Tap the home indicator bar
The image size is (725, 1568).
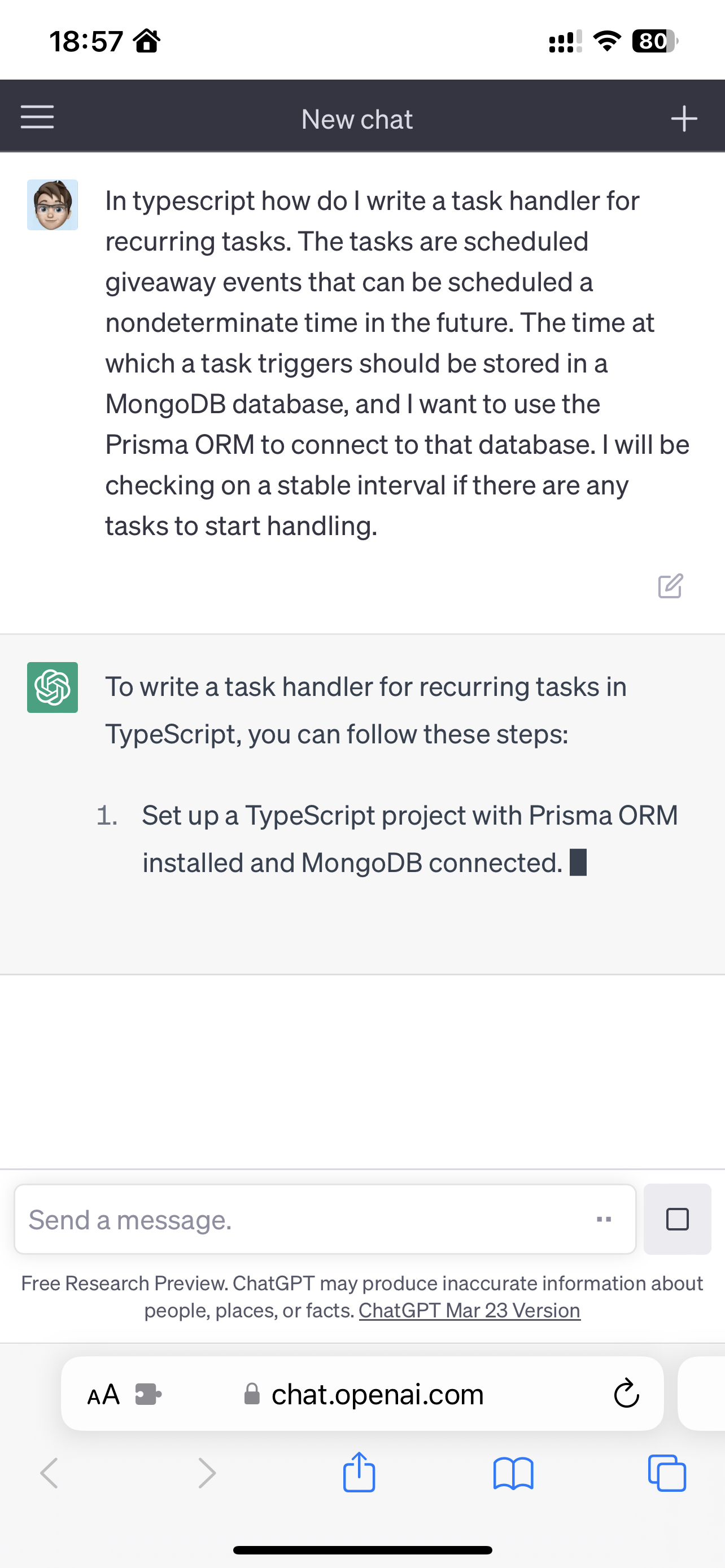tap(362, 1550)
